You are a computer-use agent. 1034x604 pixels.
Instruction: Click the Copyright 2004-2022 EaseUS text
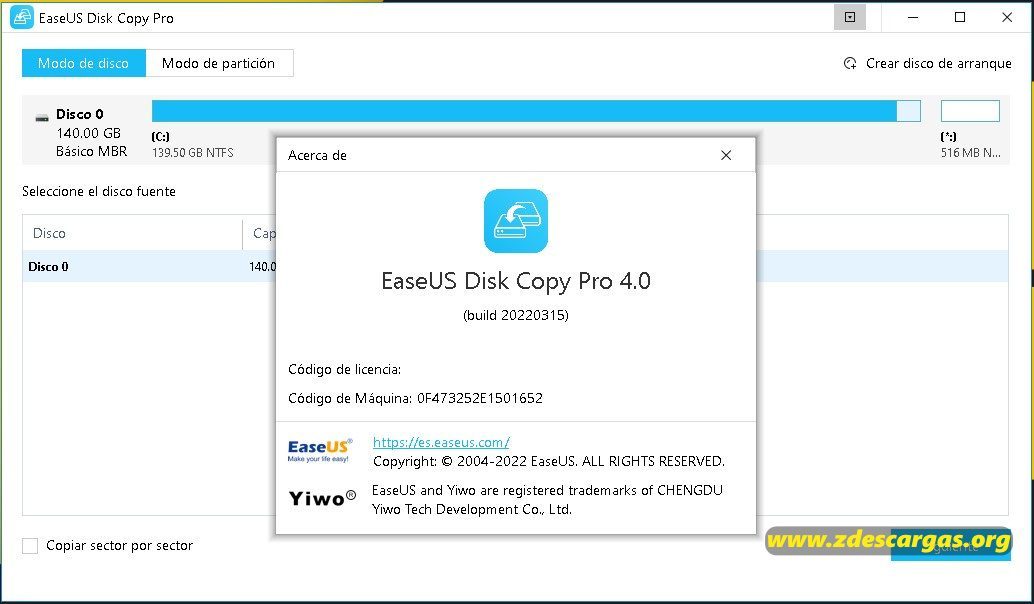549,462
